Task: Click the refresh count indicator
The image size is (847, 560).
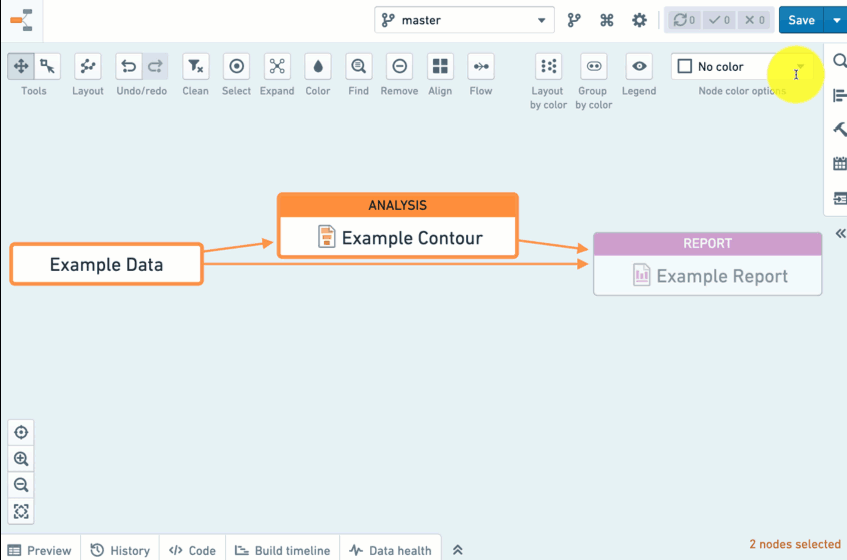Action: 684,20
